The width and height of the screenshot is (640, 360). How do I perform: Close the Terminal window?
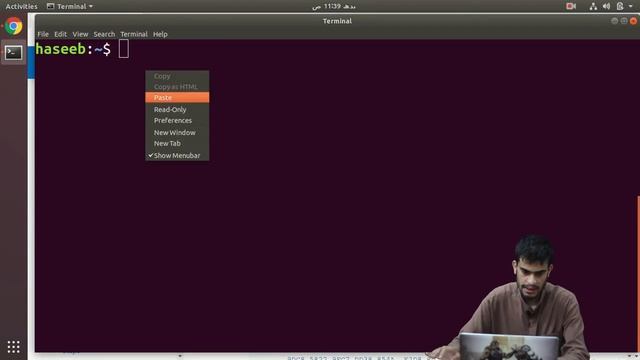click(x=633, y=21)
